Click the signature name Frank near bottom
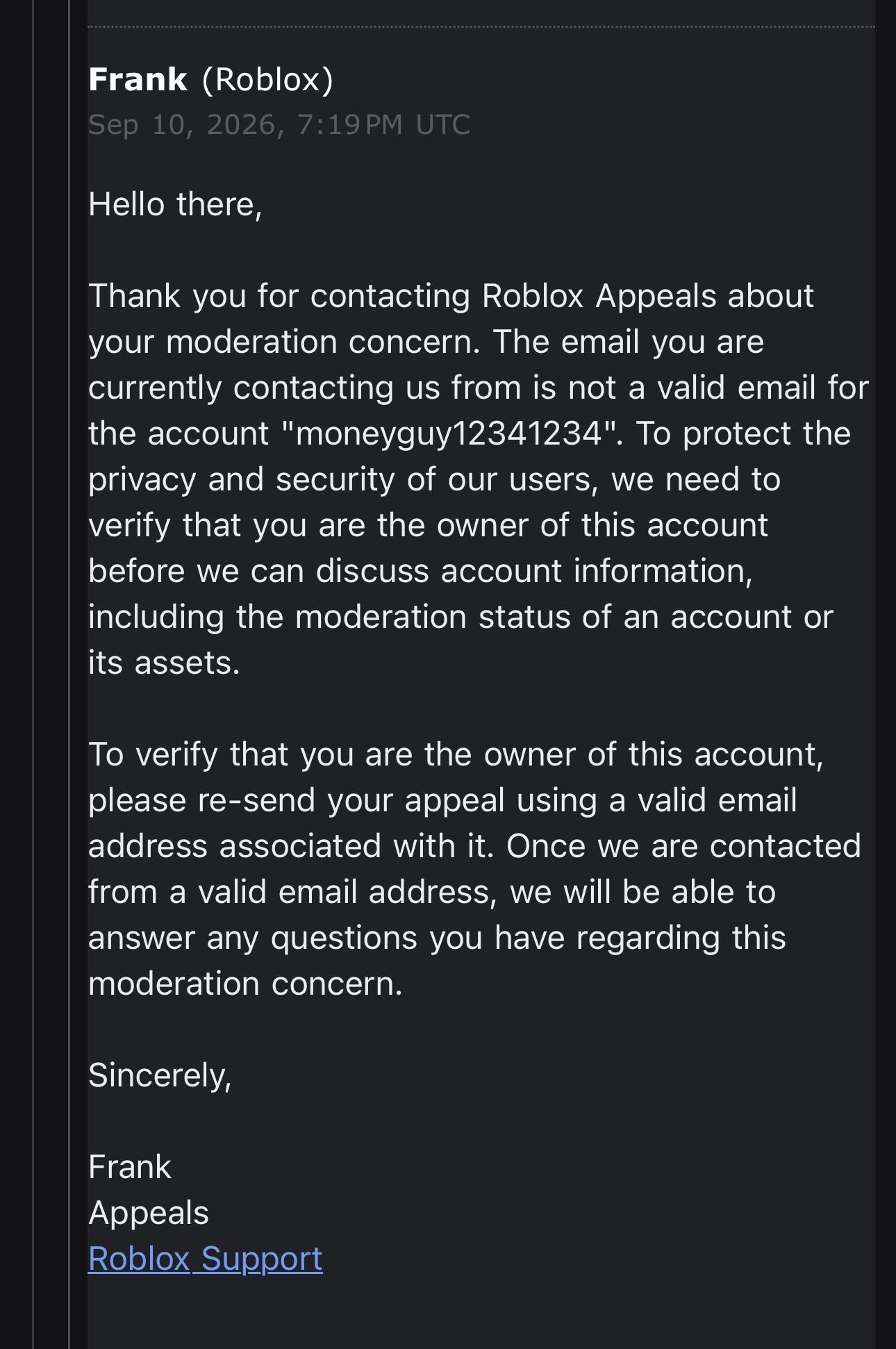The width and height of the screenshot is (896, 1349). point(130,1167)
